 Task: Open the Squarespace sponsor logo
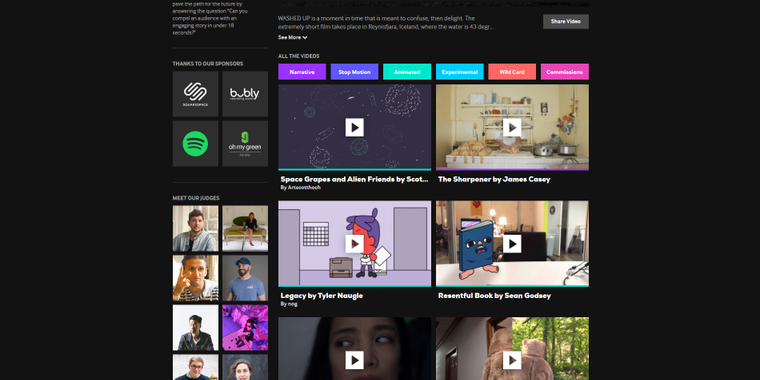pos(195,94)
